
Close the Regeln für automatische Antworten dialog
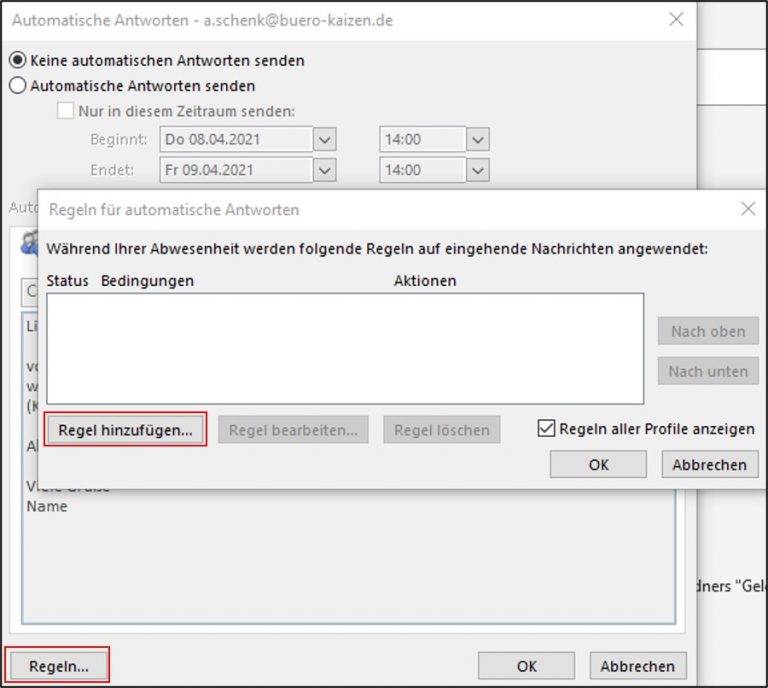coord(747,209)
